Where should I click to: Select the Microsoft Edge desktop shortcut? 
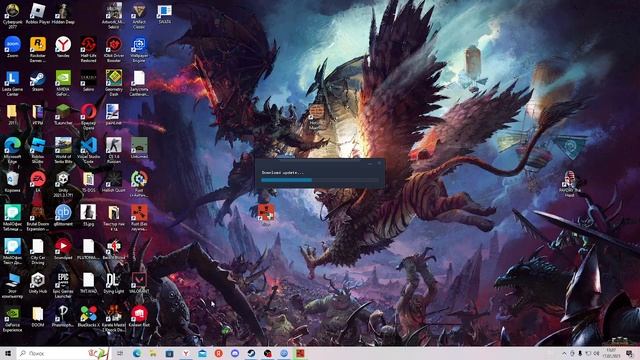(x=12, y=150)
